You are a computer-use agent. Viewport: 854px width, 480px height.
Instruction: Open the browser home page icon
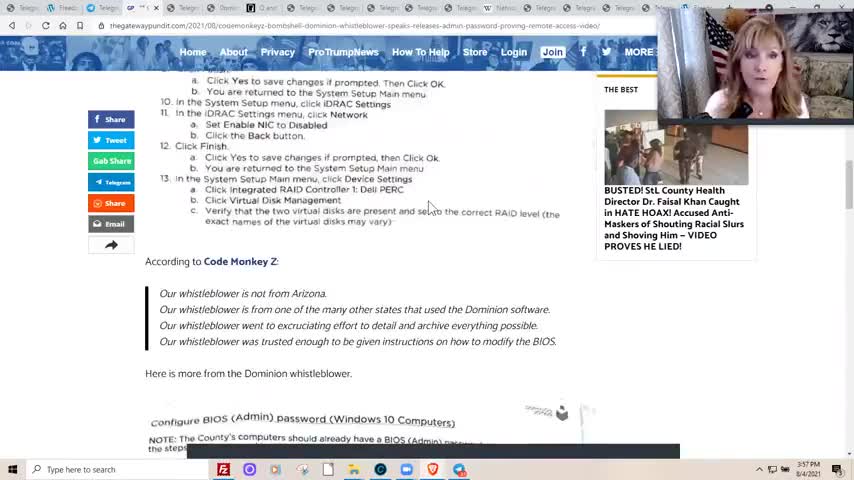63,26
